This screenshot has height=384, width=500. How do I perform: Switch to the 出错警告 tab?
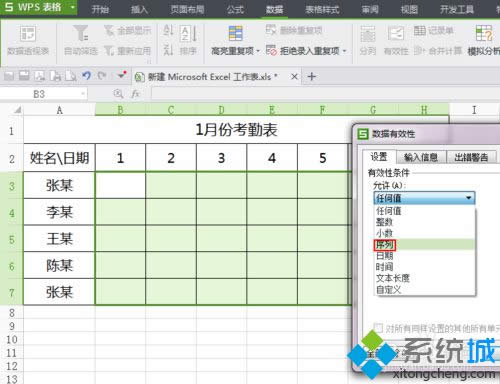(x=471, y=157)
